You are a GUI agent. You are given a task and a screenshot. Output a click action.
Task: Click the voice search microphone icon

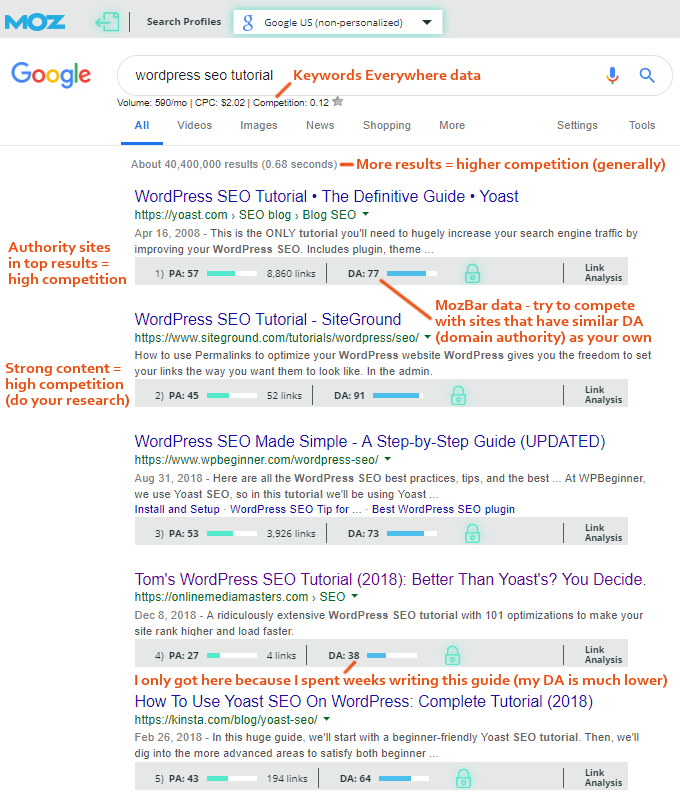coord(612,75)
